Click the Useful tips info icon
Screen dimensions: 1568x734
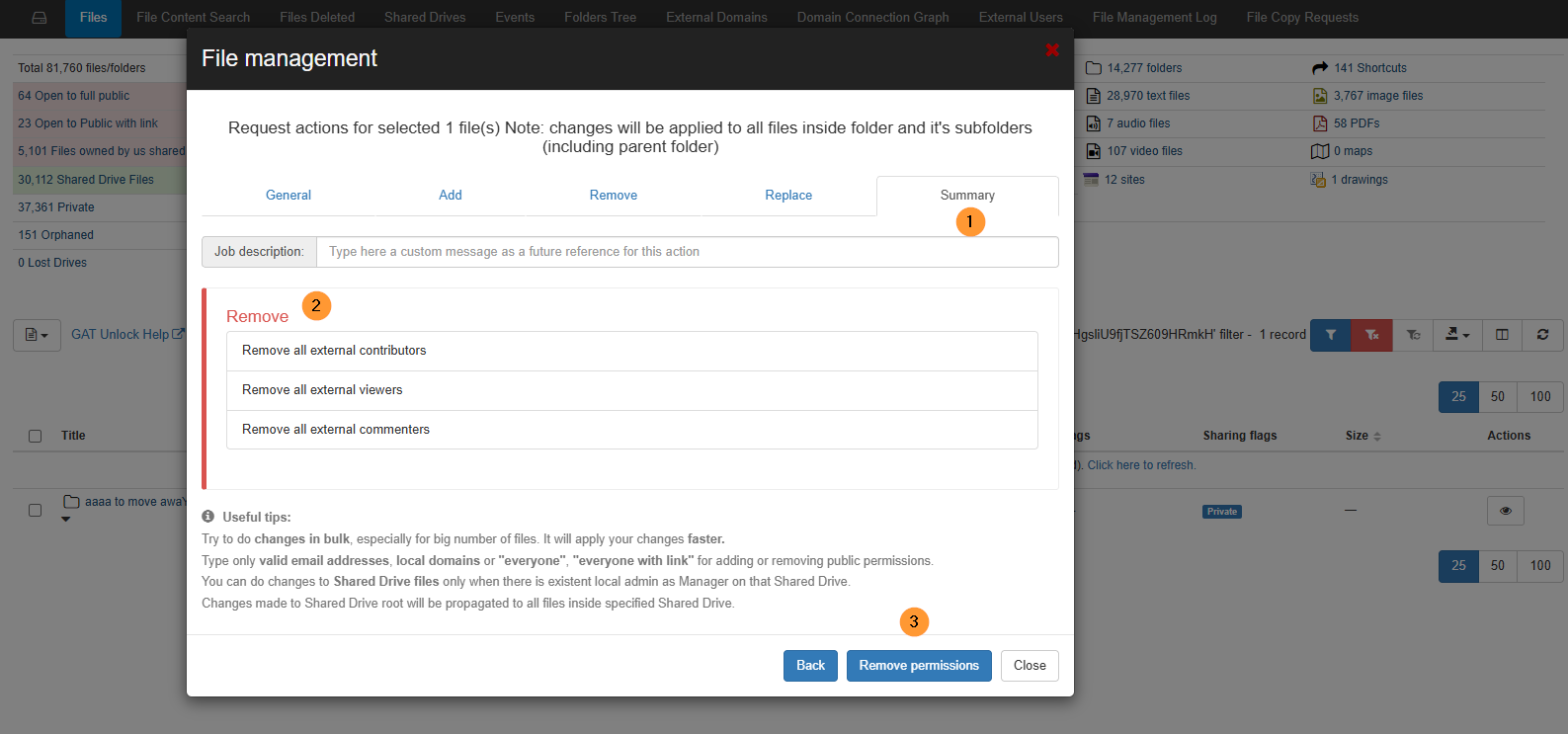[208, 517]
